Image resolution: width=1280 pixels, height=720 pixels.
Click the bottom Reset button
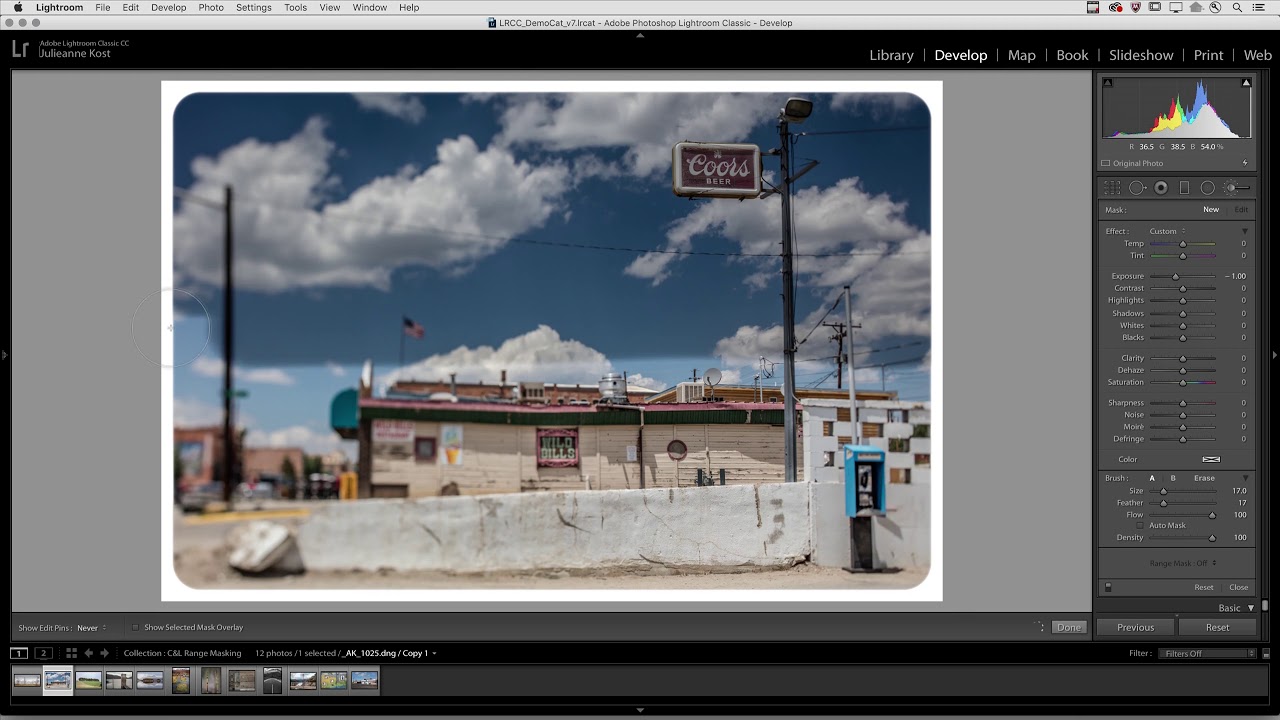[x=1217, y=627]
